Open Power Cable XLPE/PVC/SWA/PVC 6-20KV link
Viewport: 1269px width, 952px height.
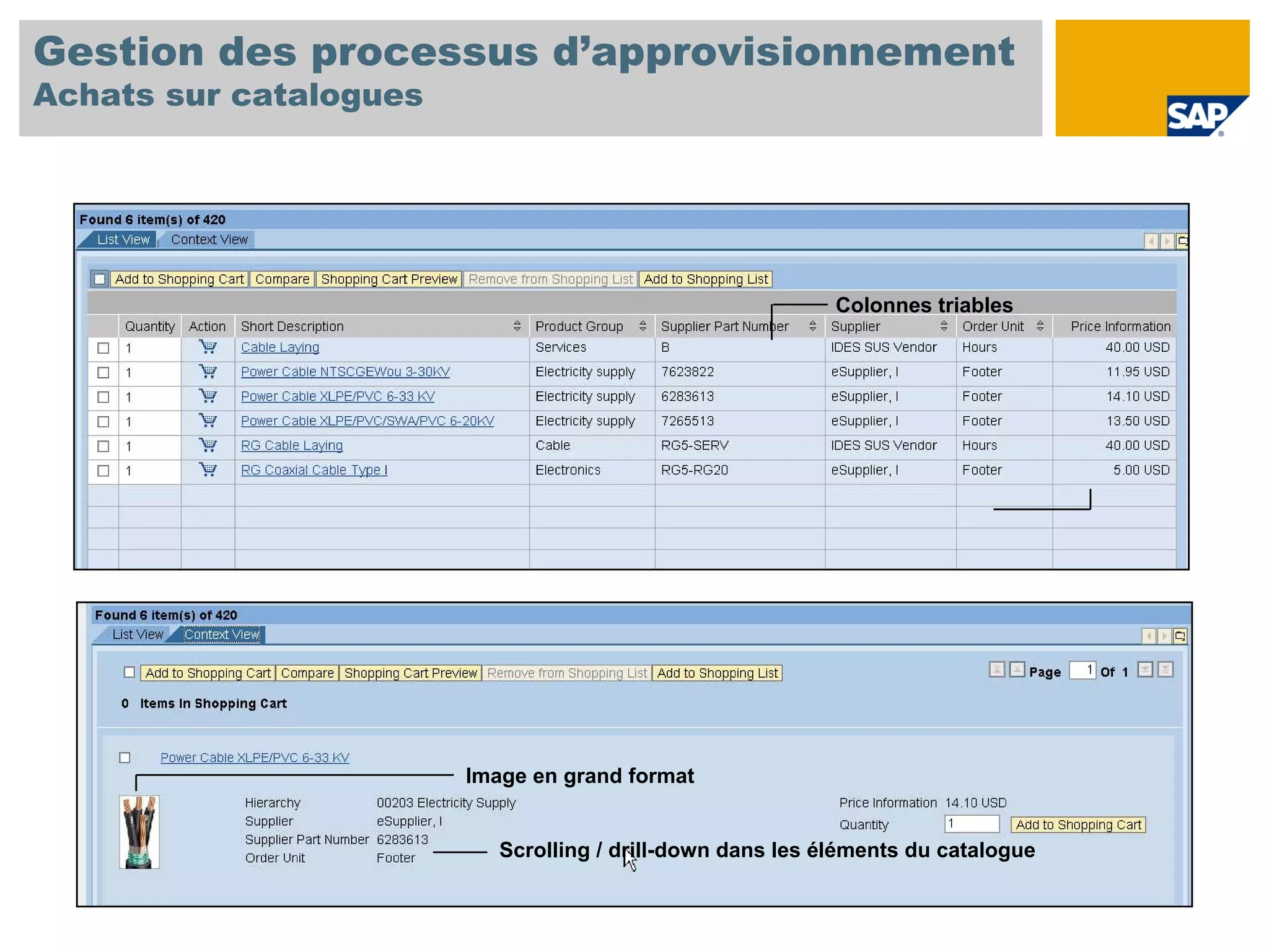tap(367, 421)
